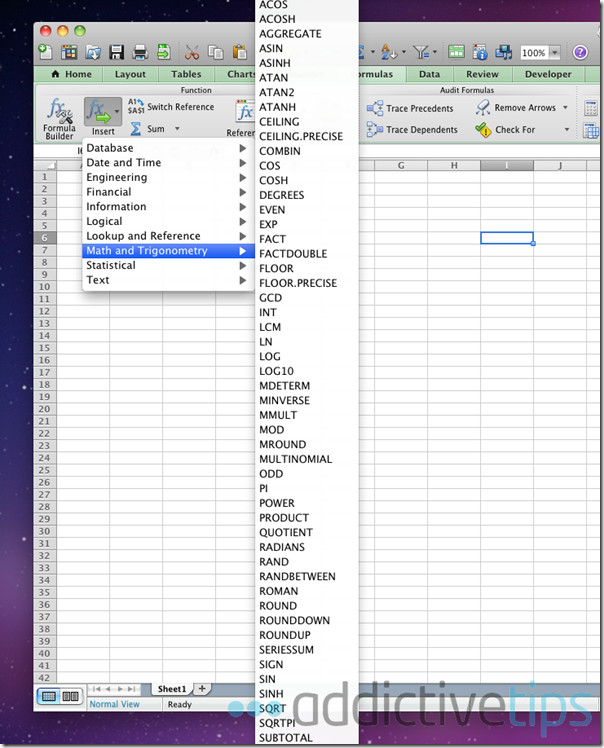Open the Remove Arrows dropdown arrow
This screenshot has width=604, height=748.
565,108
